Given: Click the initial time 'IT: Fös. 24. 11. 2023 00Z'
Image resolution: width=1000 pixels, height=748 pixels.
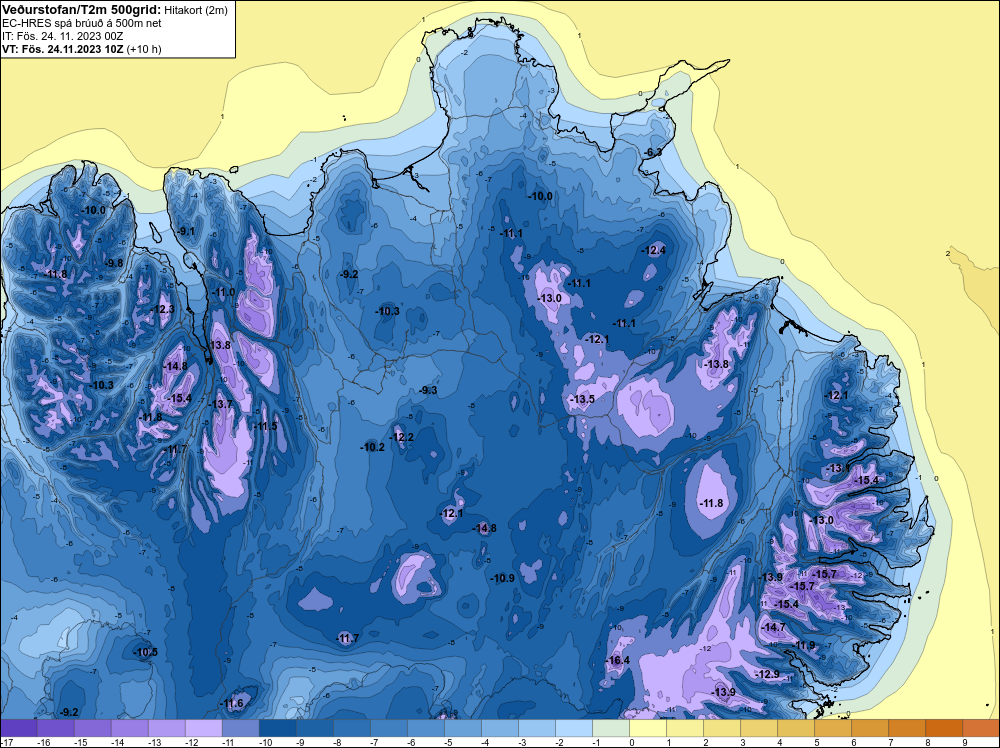Looking at the screenshot, I should click(62, 36).
